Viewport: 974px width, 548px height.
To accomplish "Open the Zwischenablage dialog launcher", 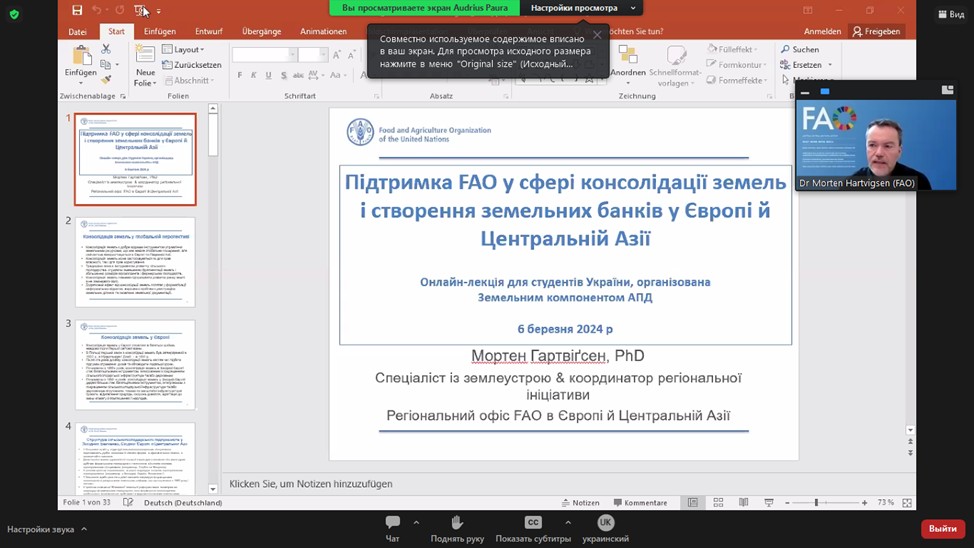I will [x=123, y=96].
